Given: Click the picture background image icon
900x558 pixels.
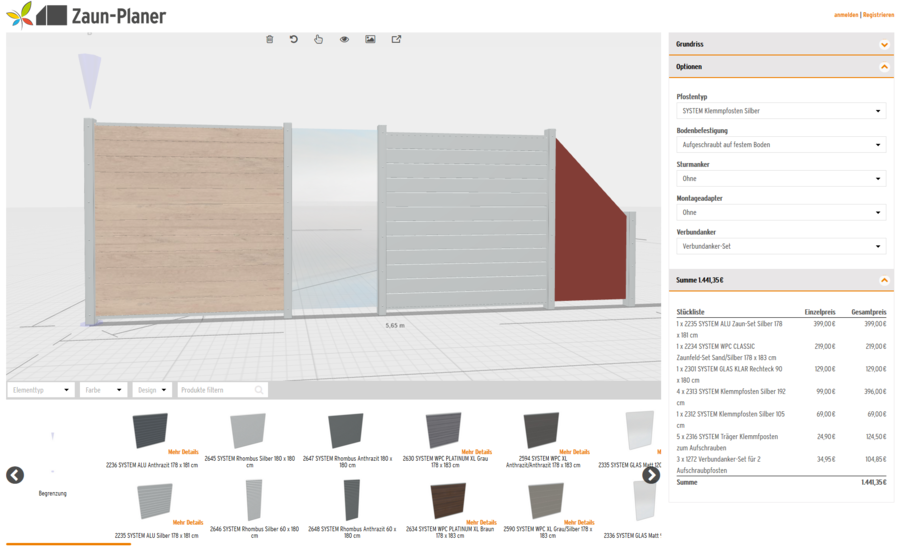Looking at the screenshot, I should pyautogui.click(x=370, y=39).
